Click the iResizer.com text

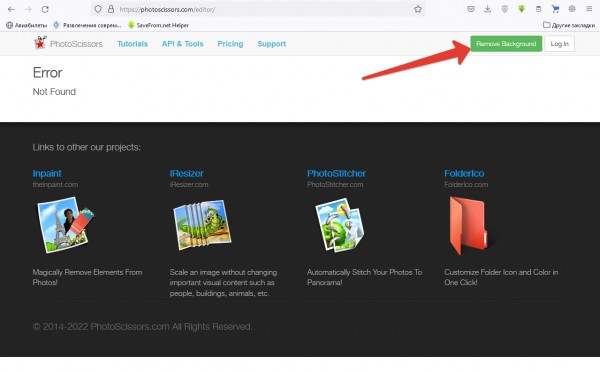tap(189, 184)
